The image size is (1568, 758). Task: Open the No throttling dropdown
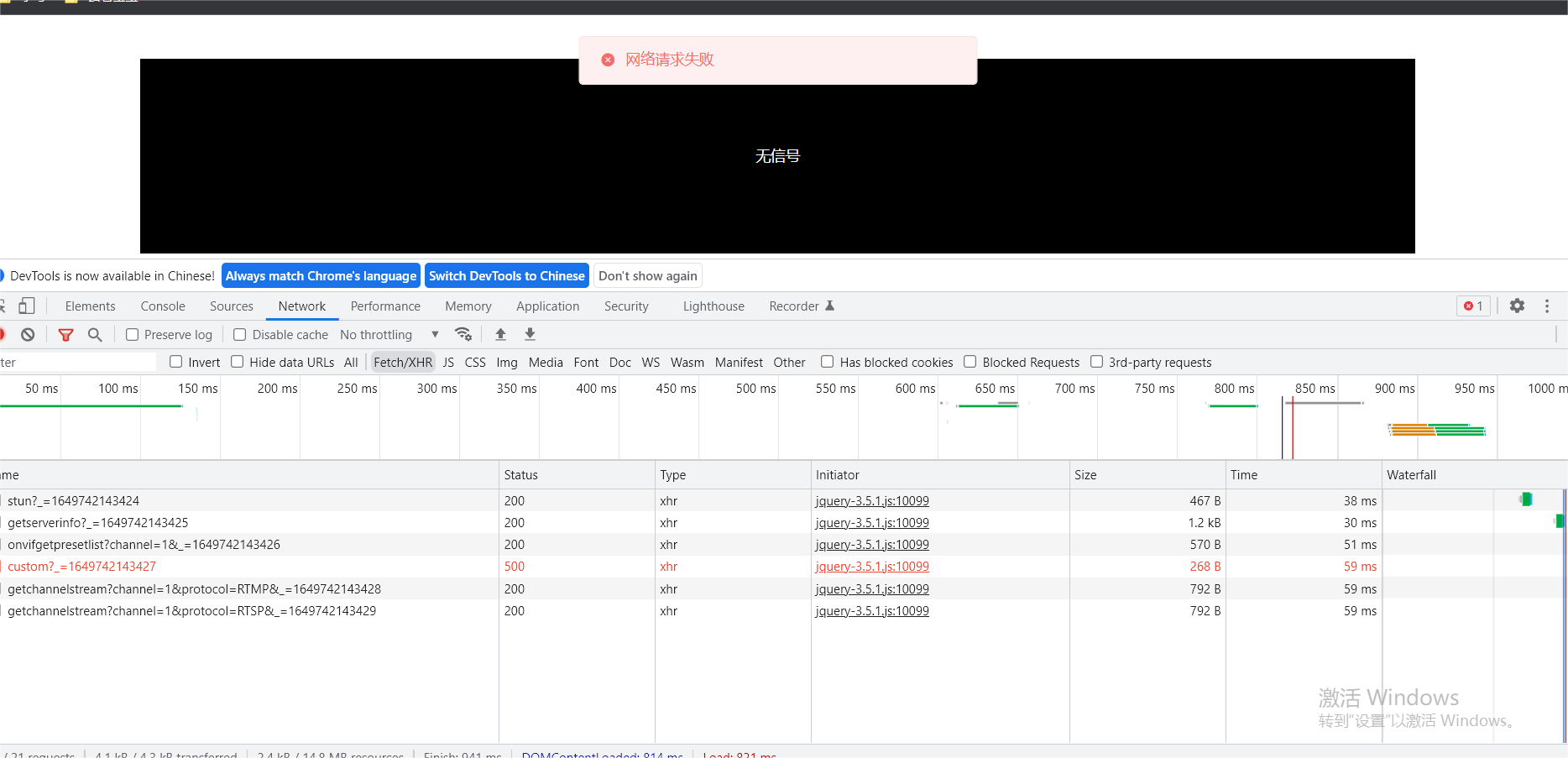pyautogui.click(x=389, y=334)
